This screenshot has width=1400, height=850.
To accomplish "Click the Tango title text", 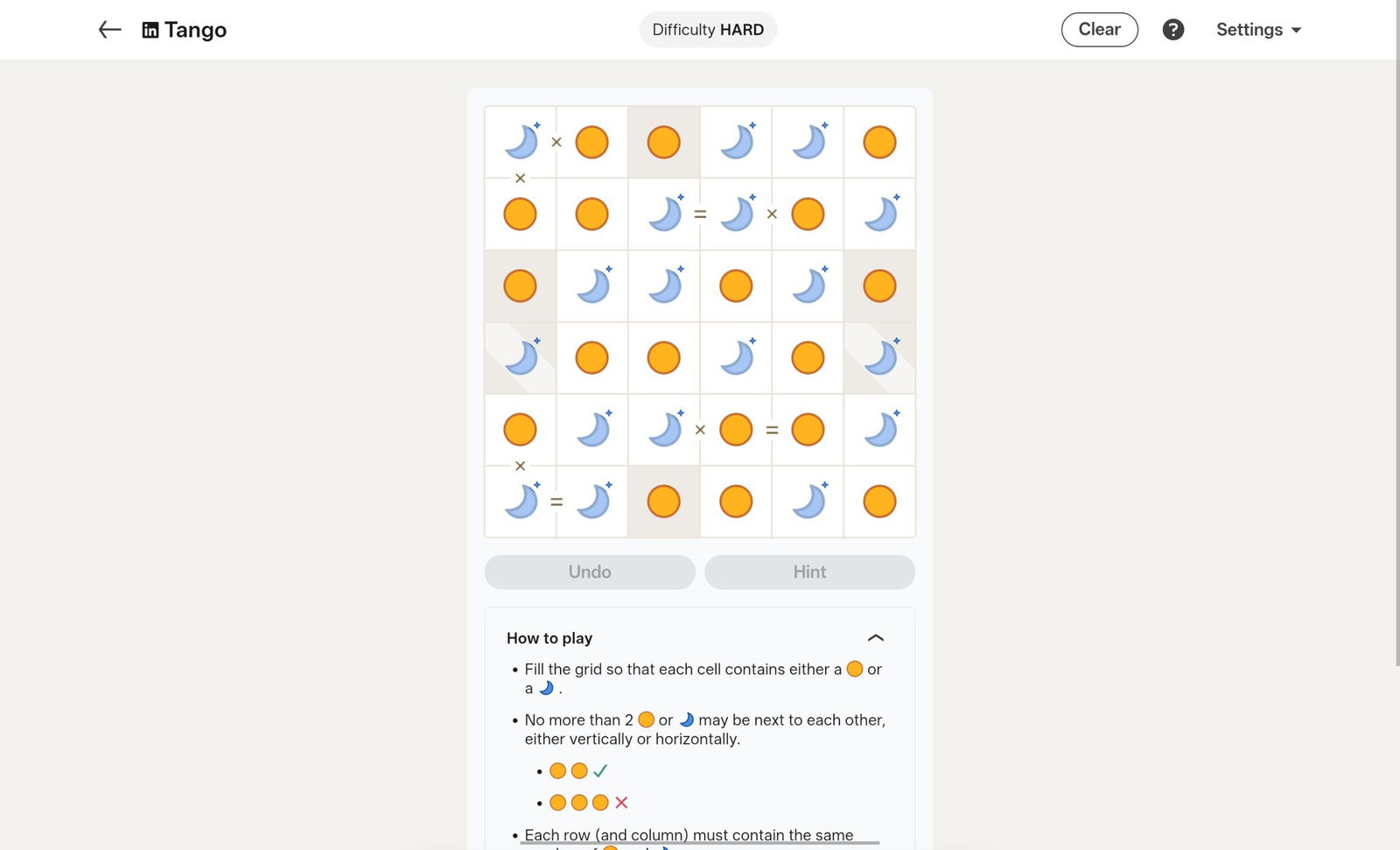I will (x=195, y=31).
